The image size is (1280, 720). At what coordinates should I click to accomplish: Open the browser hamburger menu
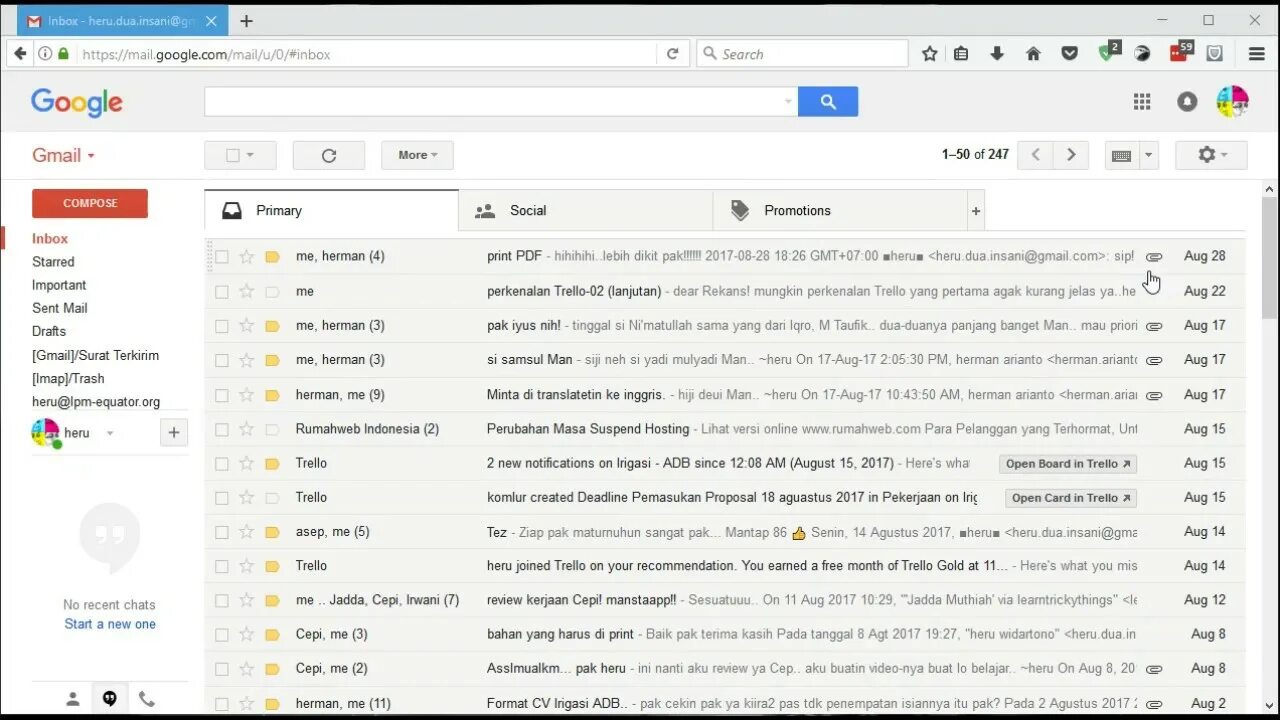[x=1257, y=54]
